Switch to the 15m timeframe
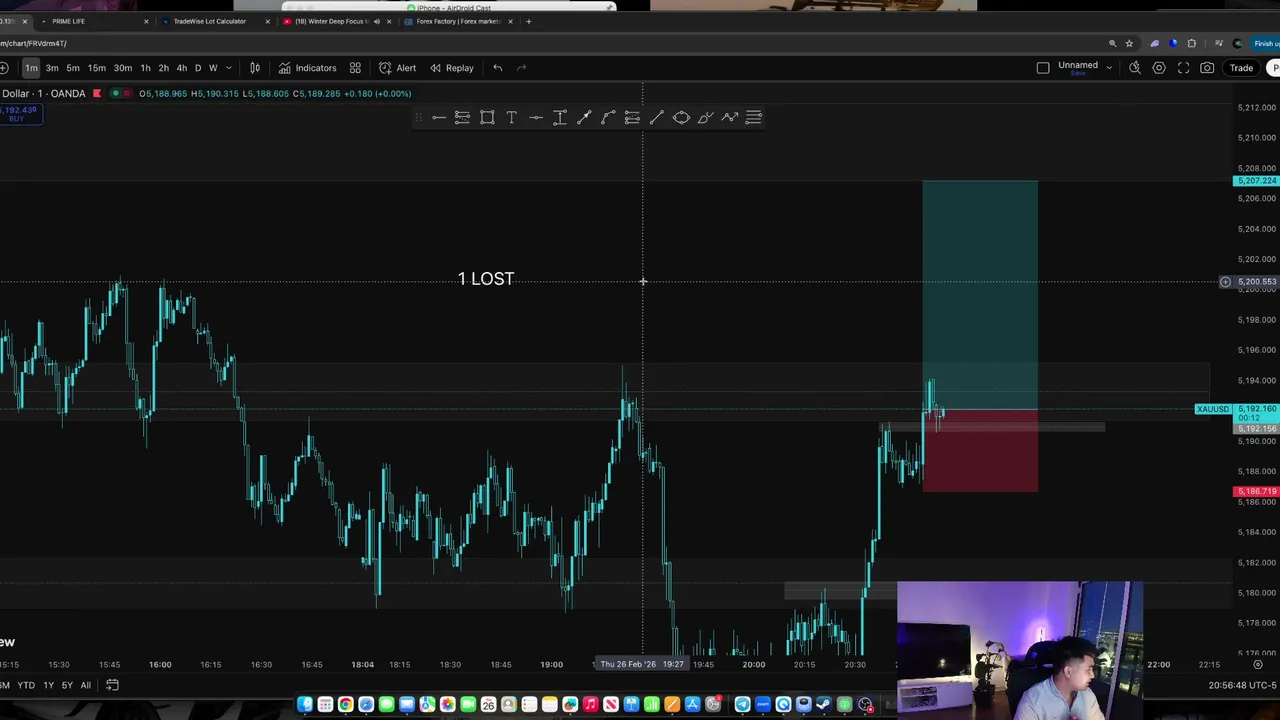This screenshot has height=720, width=1280. coord(97,68)
